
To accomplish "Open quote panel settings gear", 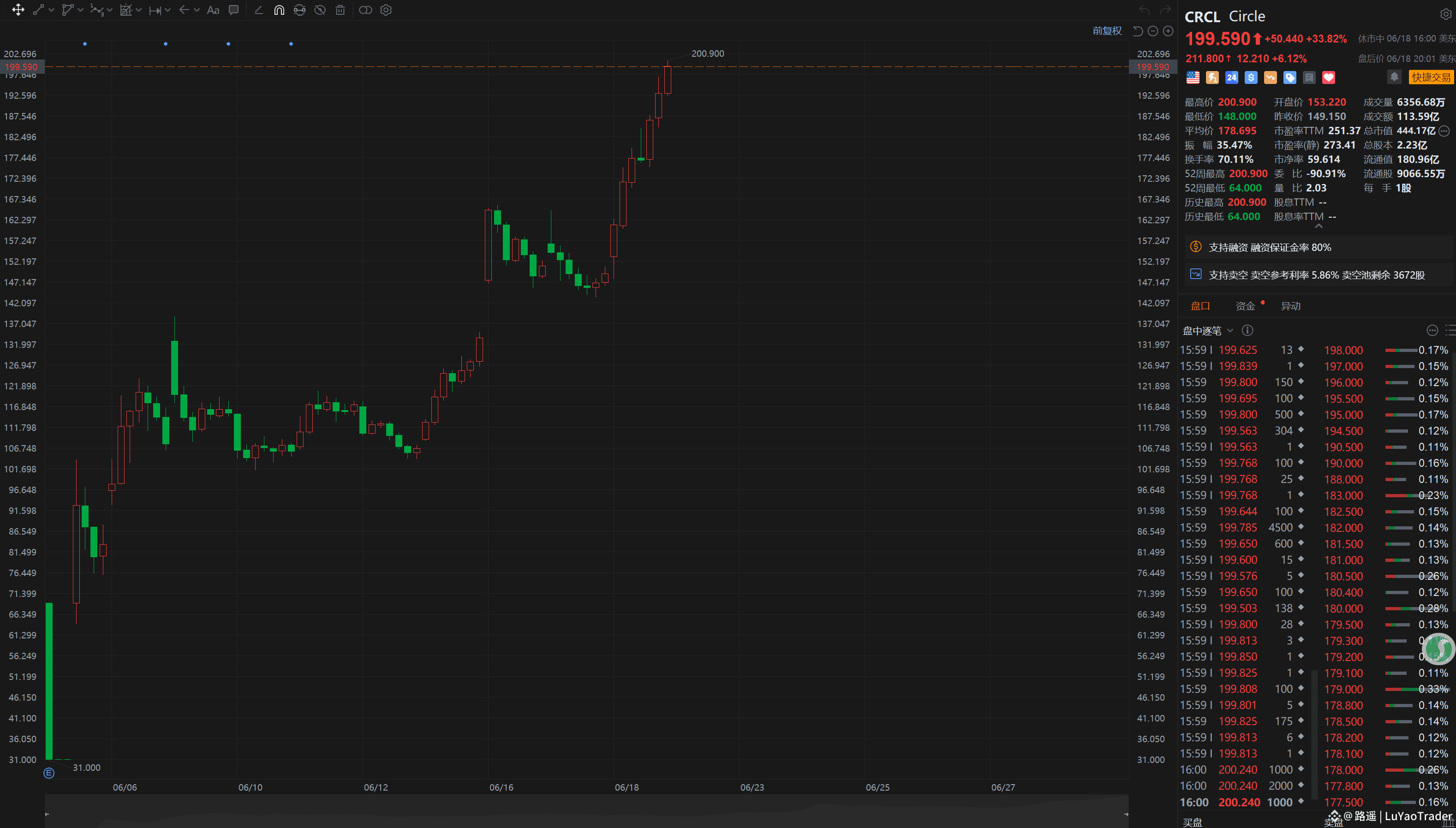I will pos(1445,15).
